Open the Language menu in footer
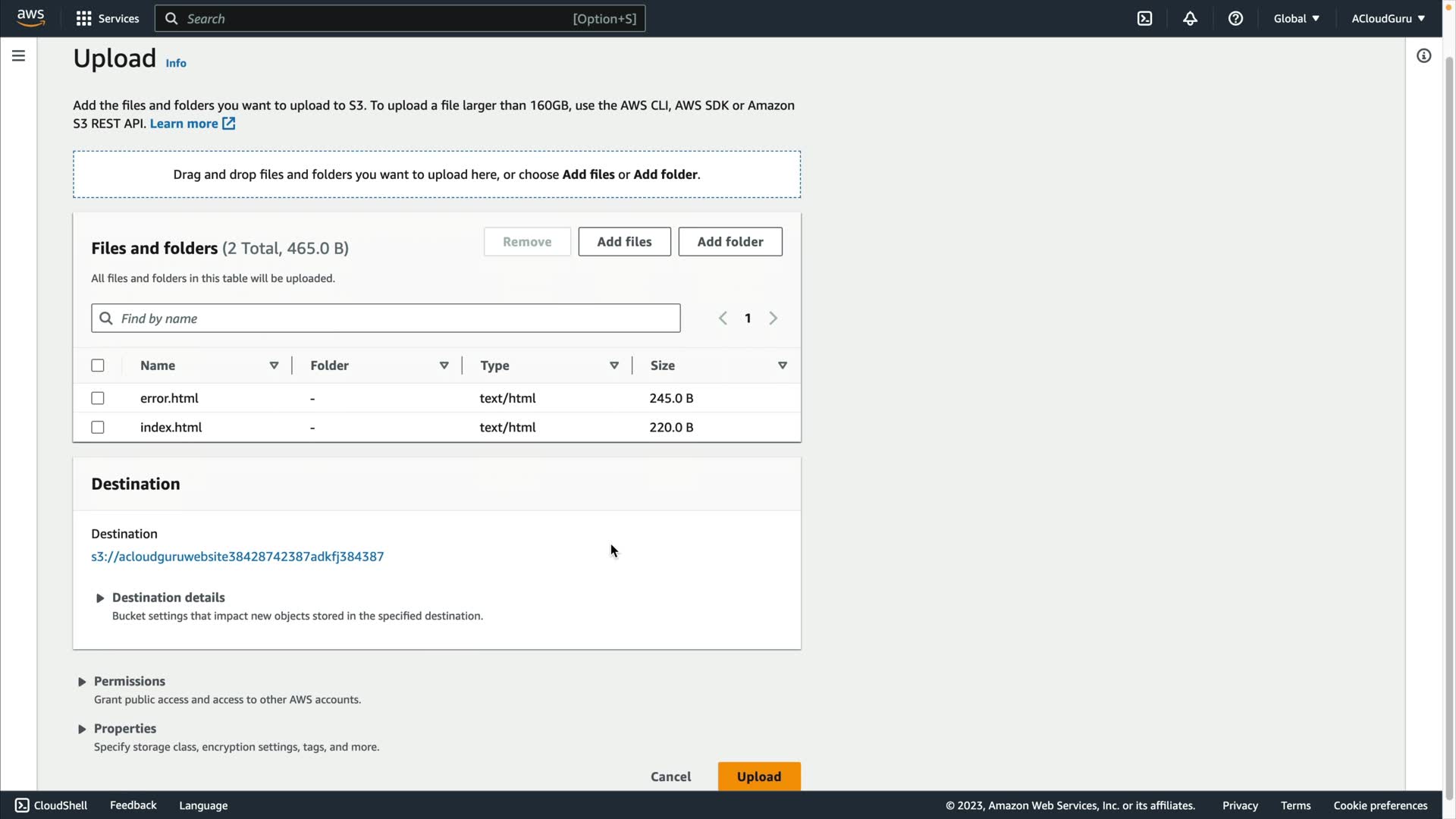The width and height of the screenshot is (1456, 819). pyautogui.click(x=203, y=805)
